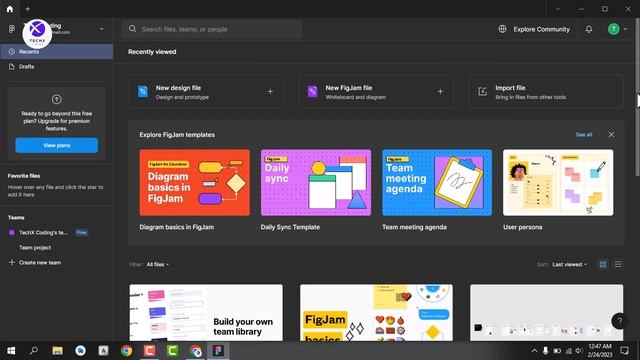Viewport: 640px width, 360px height.
Task: Click the Explore Community link
Action: pyautogui.click(x=541, y=29)
